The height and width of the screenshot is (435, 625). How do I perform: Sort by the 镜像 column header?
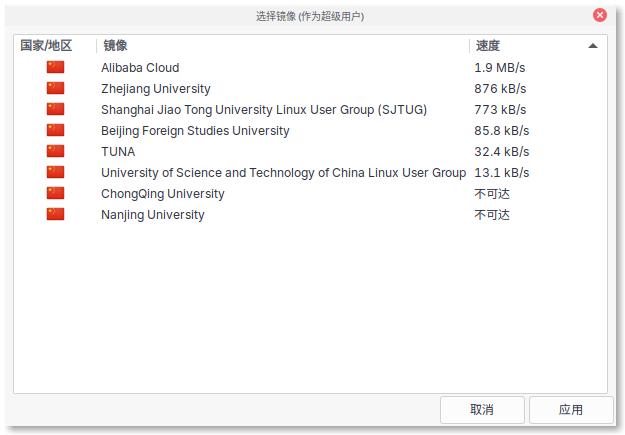(x=115, y=45)
